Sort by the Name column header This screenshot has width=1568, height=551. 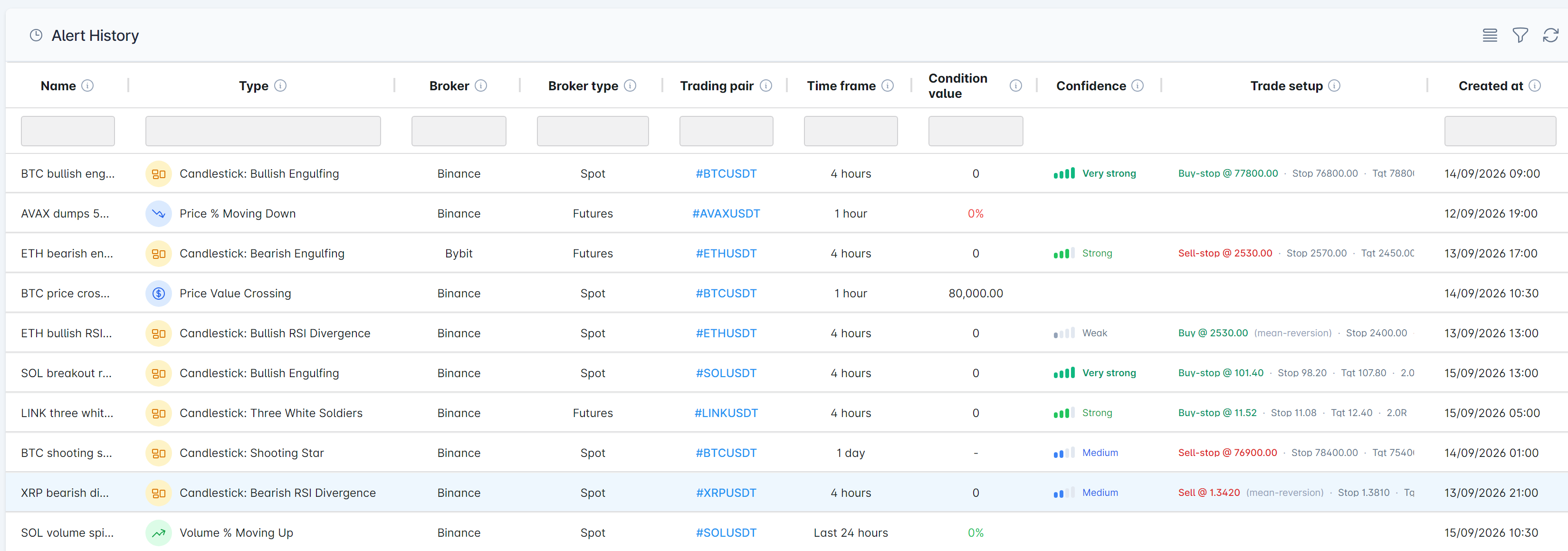pos(58,86)
